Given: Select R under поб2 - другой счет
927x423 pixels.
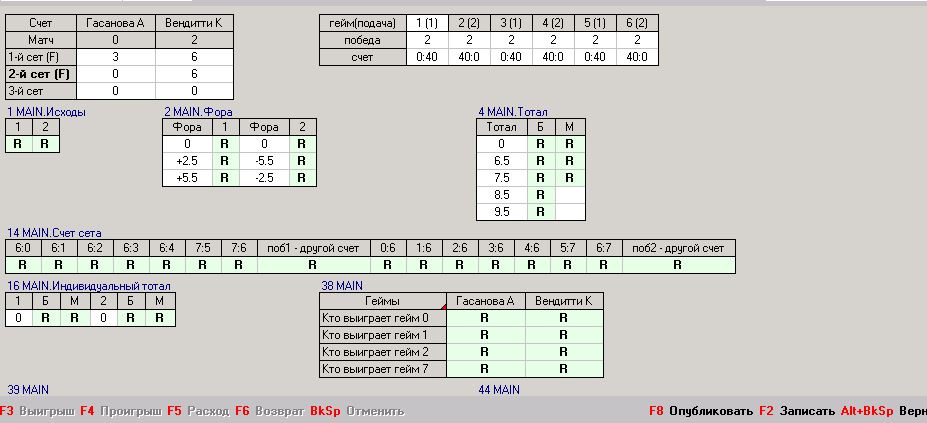Looking at the screenshot, I should point(678,265).
